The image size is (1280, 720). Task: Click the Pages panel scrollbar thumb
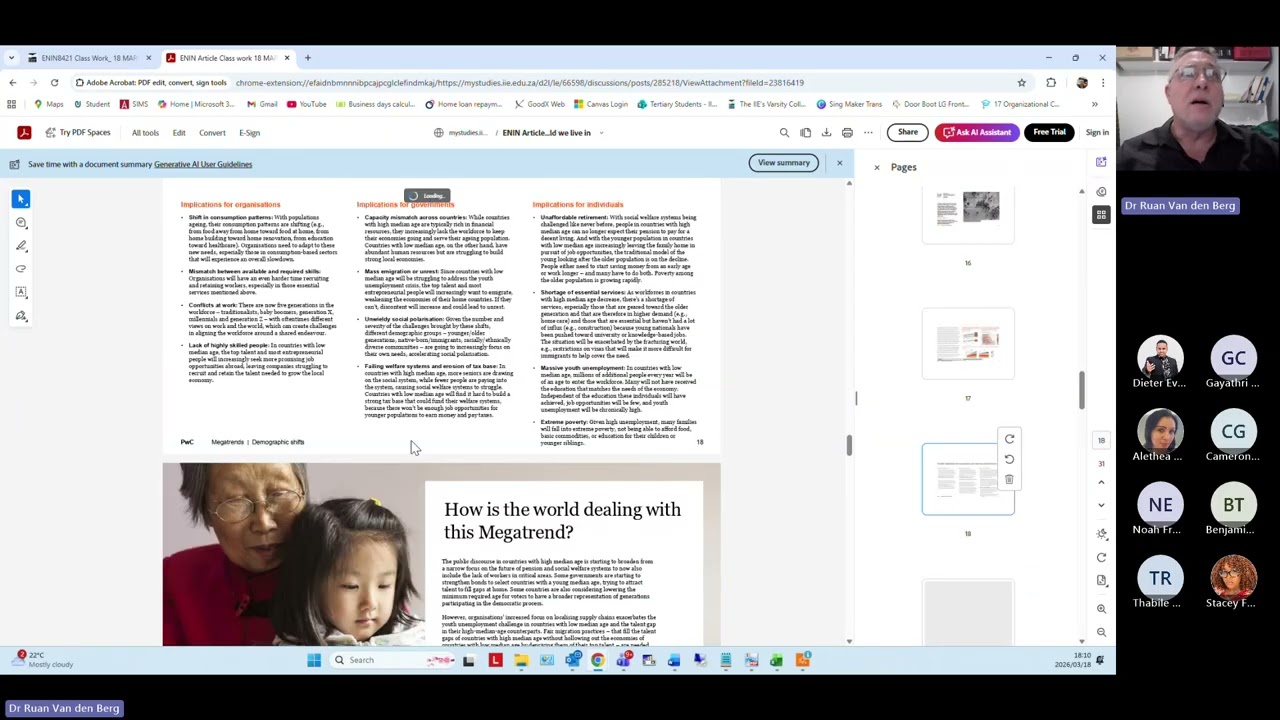(1081, 390)
